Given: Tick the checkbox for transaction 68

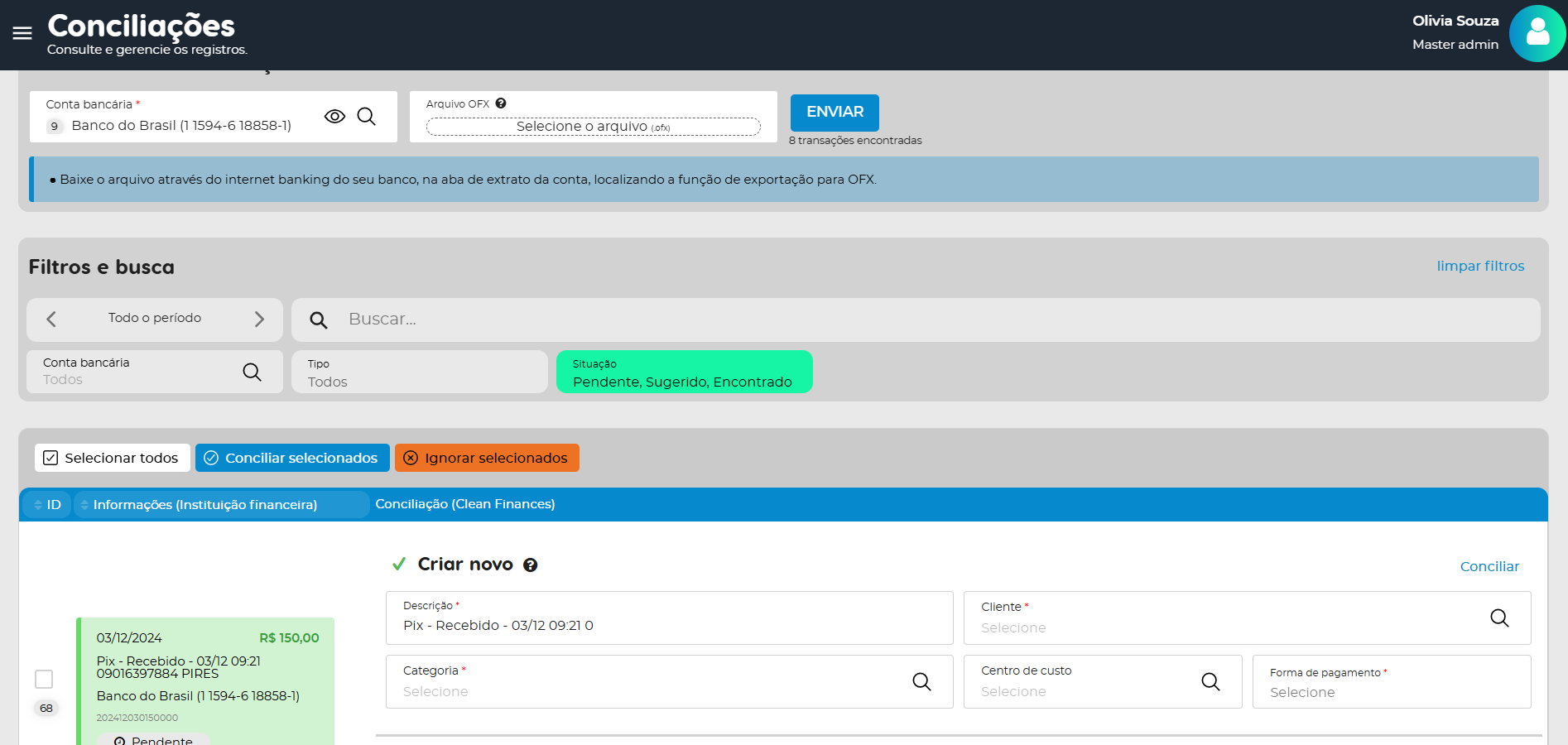Looking at the screenshot, I should coord(44,680).
